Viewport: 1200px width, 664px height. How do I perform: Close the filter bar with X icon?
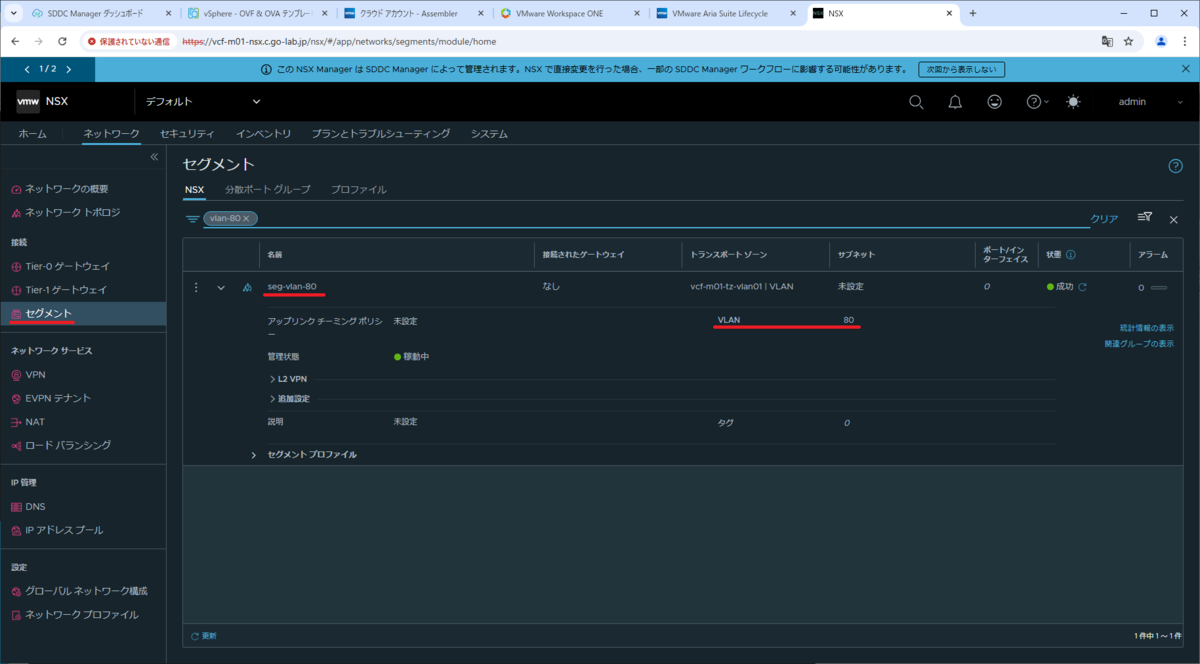(x=1174, y=219)
